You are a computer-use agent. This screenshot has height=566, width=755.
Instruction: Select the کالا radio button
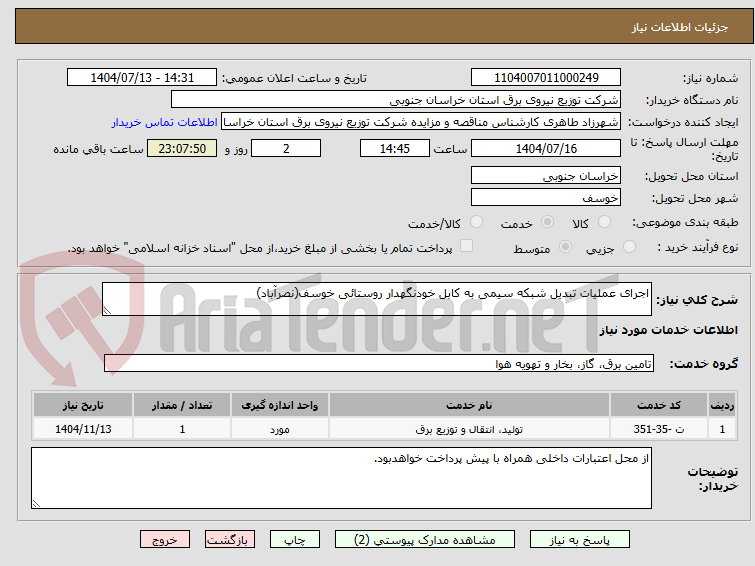click(604, 222)
